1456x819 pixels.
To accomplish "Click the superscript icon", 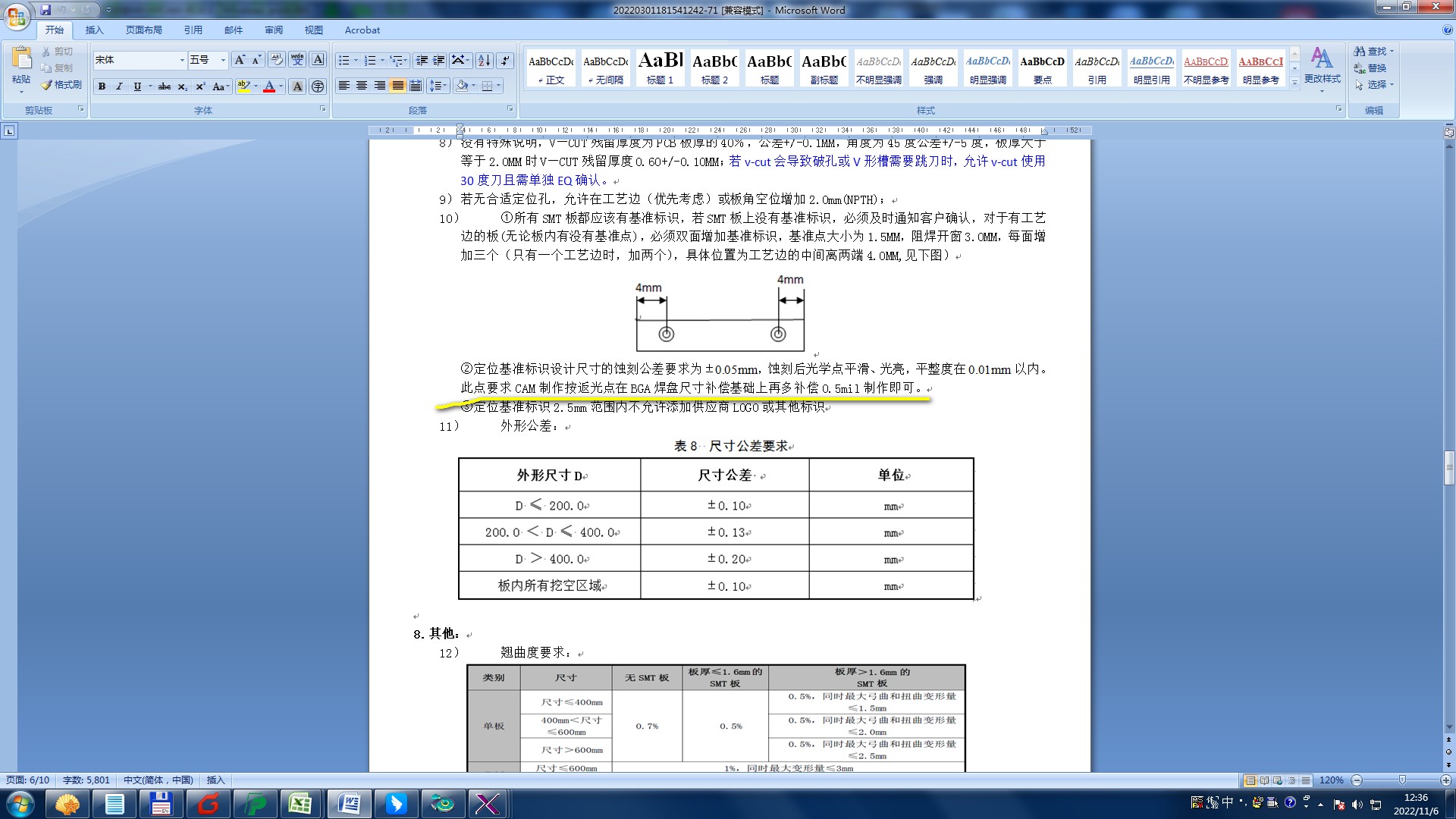I will [200, 86].
